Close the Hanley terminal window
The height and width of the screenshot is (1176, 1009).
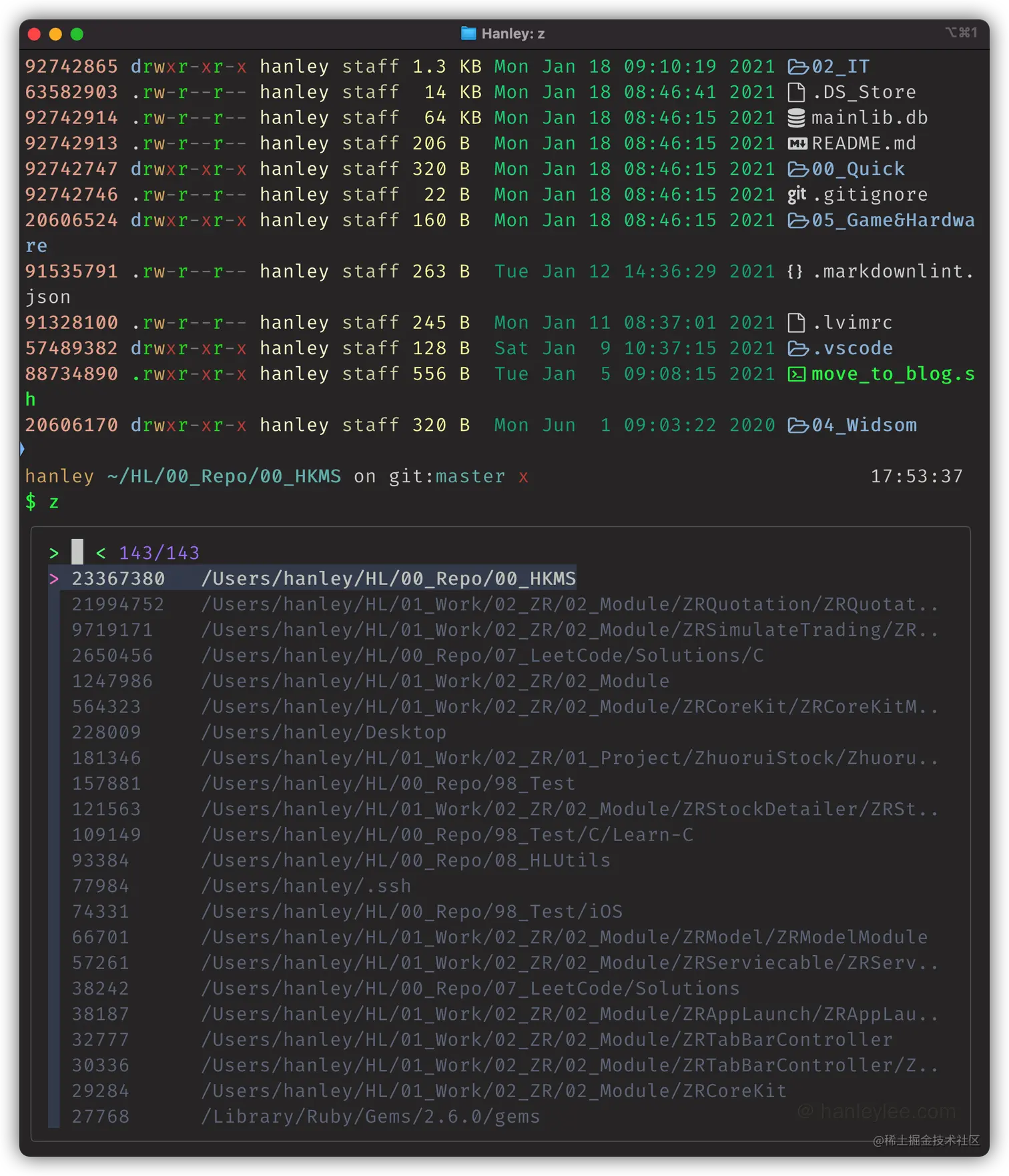pyautogui.click(x=35, y=34)
